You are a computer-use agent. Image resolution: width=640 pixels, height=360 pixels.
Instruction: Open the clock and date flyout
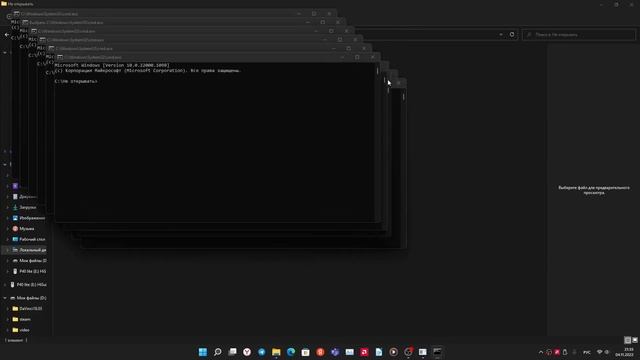point(624,352)
